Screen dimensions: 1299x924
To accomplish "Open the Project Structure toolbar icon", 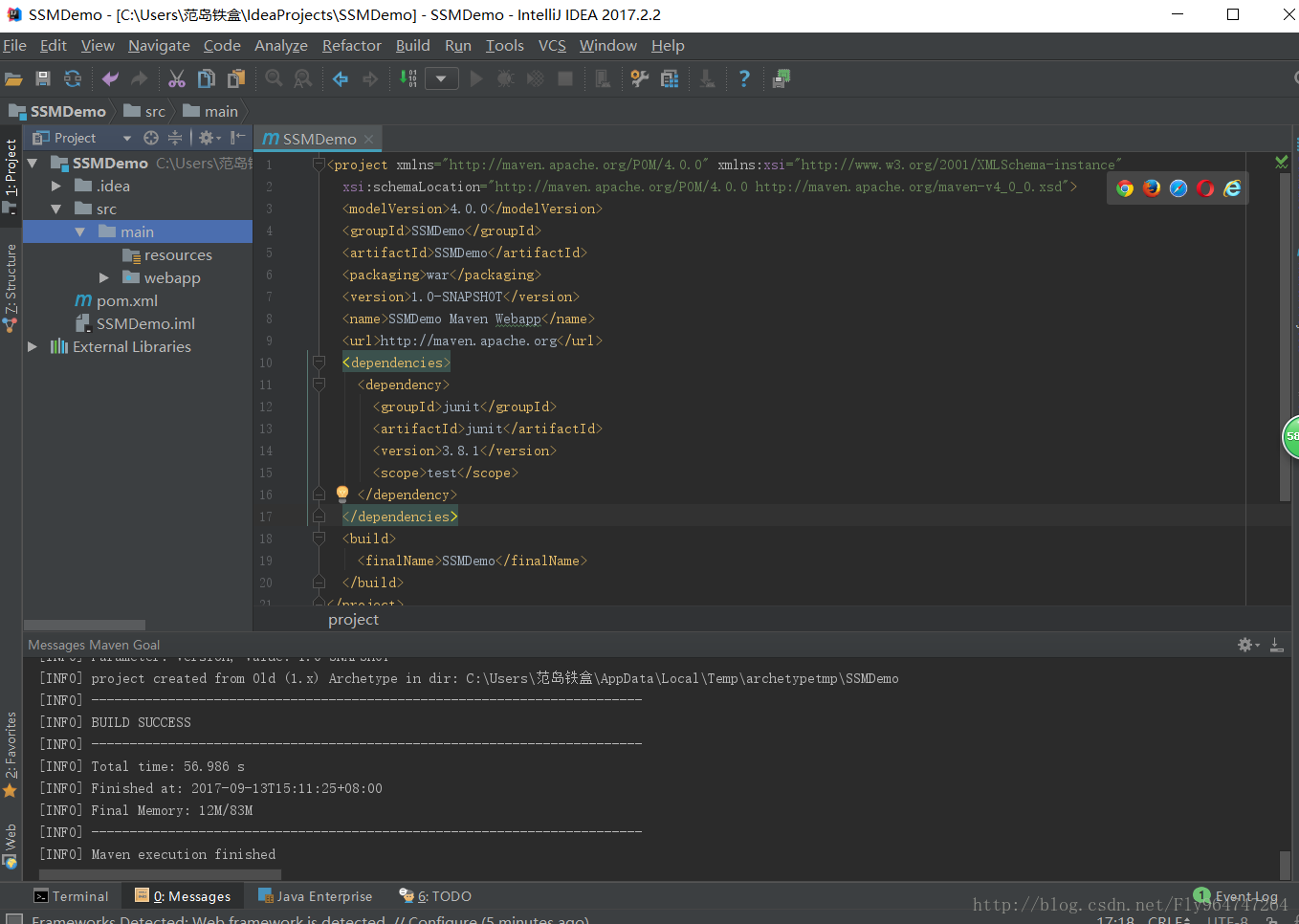I will point(670,79).
